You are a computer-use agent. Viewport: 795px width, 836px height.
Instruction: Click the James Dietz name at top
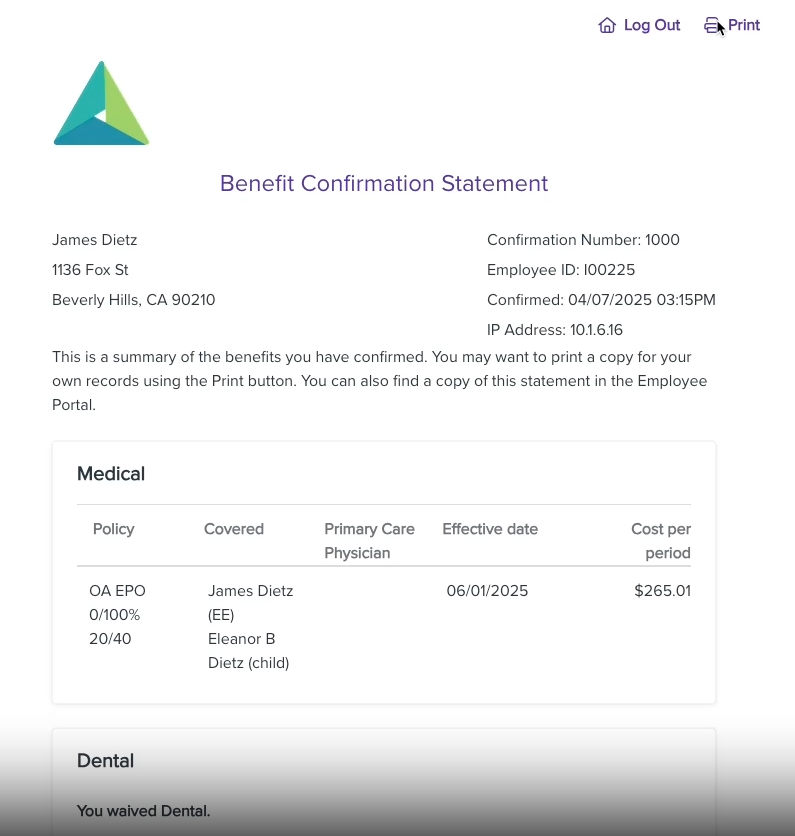[x=94, y=240]
